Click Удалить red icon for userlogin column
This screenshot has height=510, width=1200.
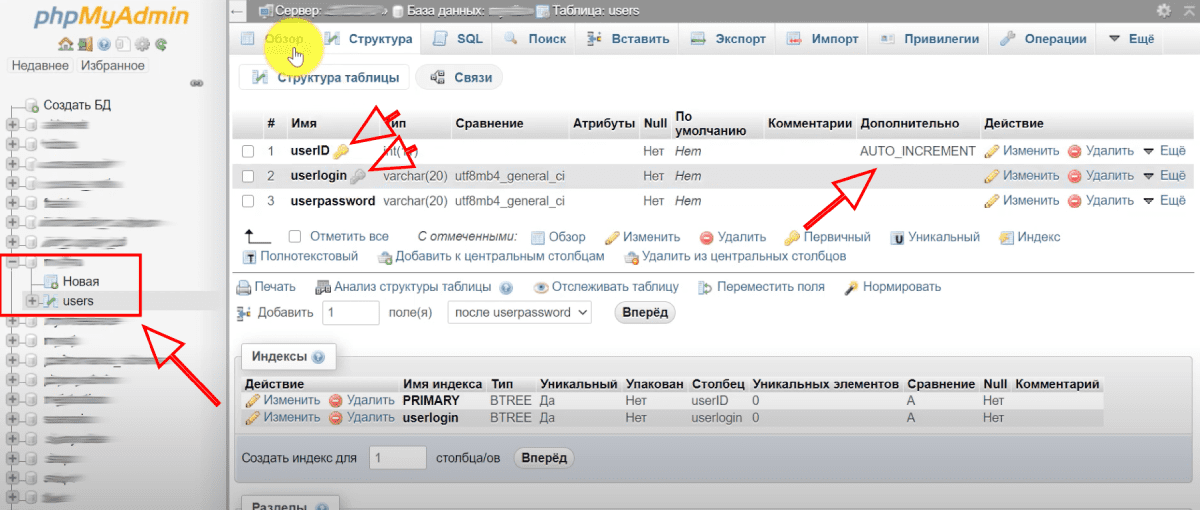[x=1074, y=176]
